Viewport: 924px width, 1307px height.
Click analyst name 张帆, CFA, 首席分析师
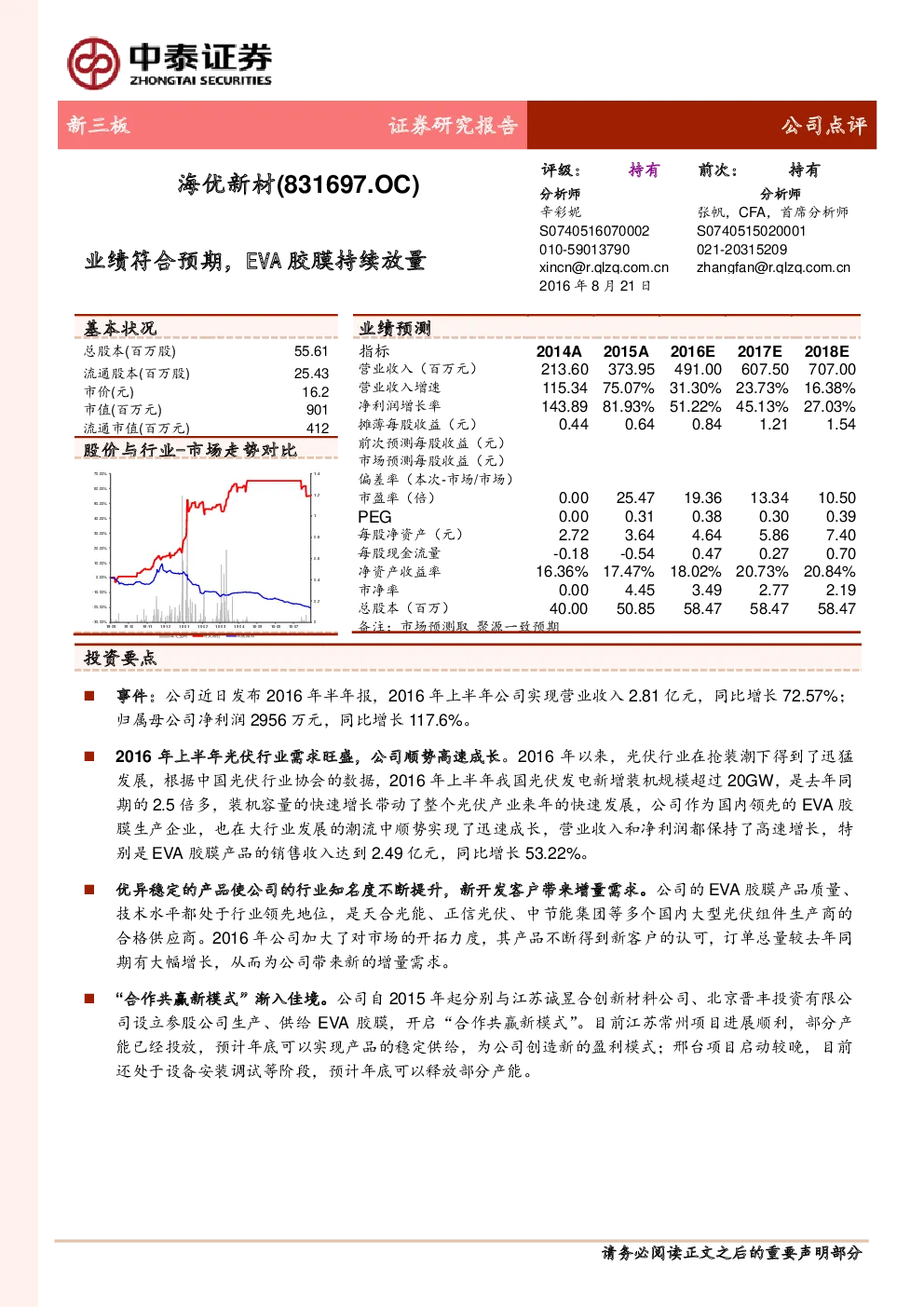[x=773, y=212]
